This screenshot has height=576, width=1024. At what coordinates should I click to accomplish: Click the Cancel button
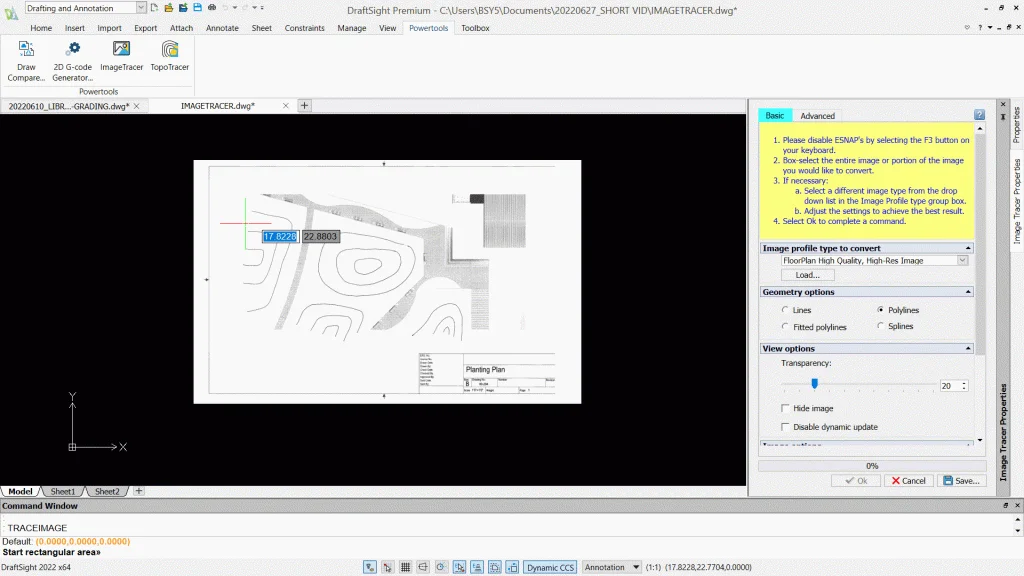click(908, 481)
